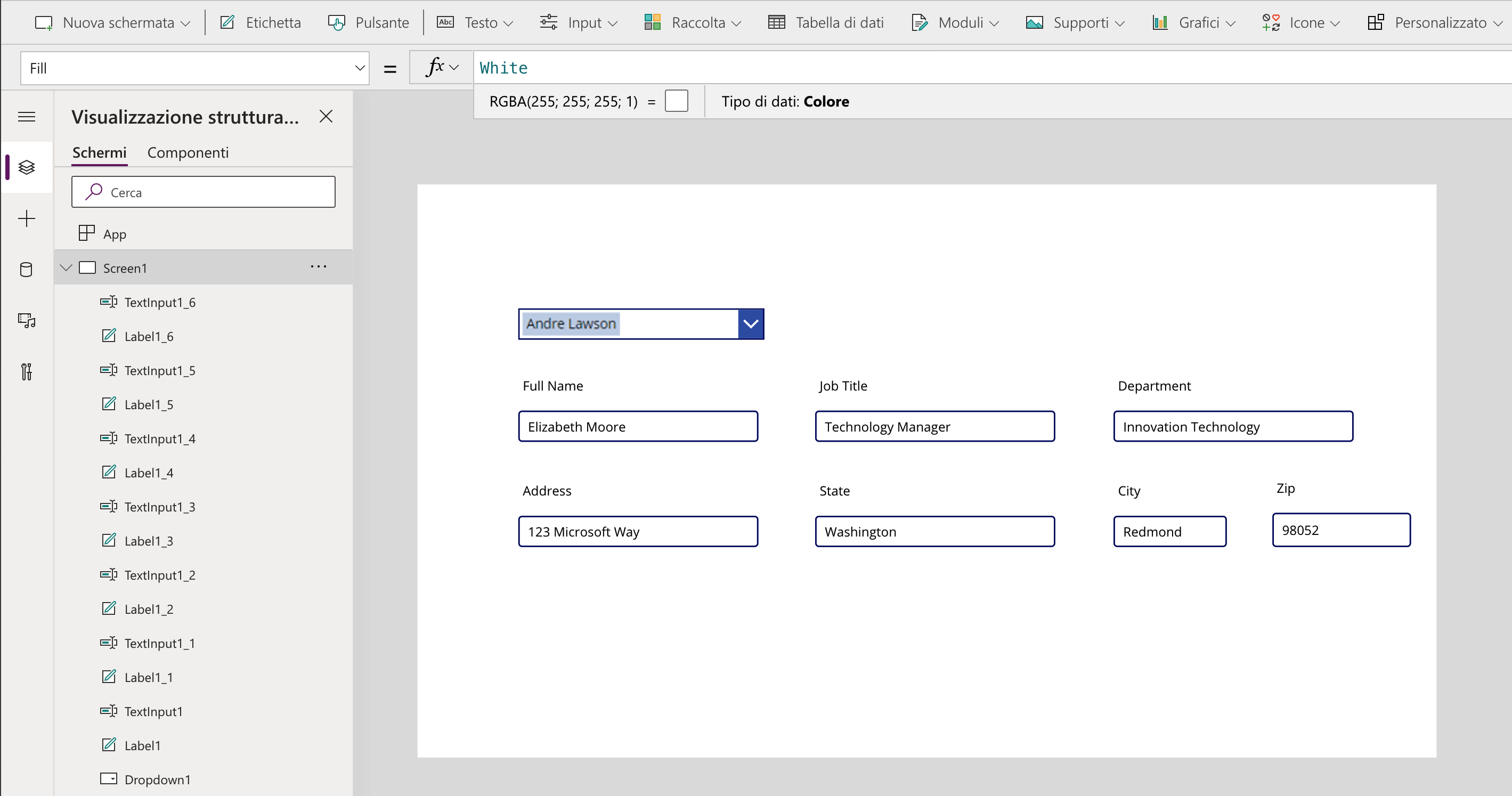Switch to the Componenti tab
The height and width of the screenshot is (796, 1512).
[188, 152]
